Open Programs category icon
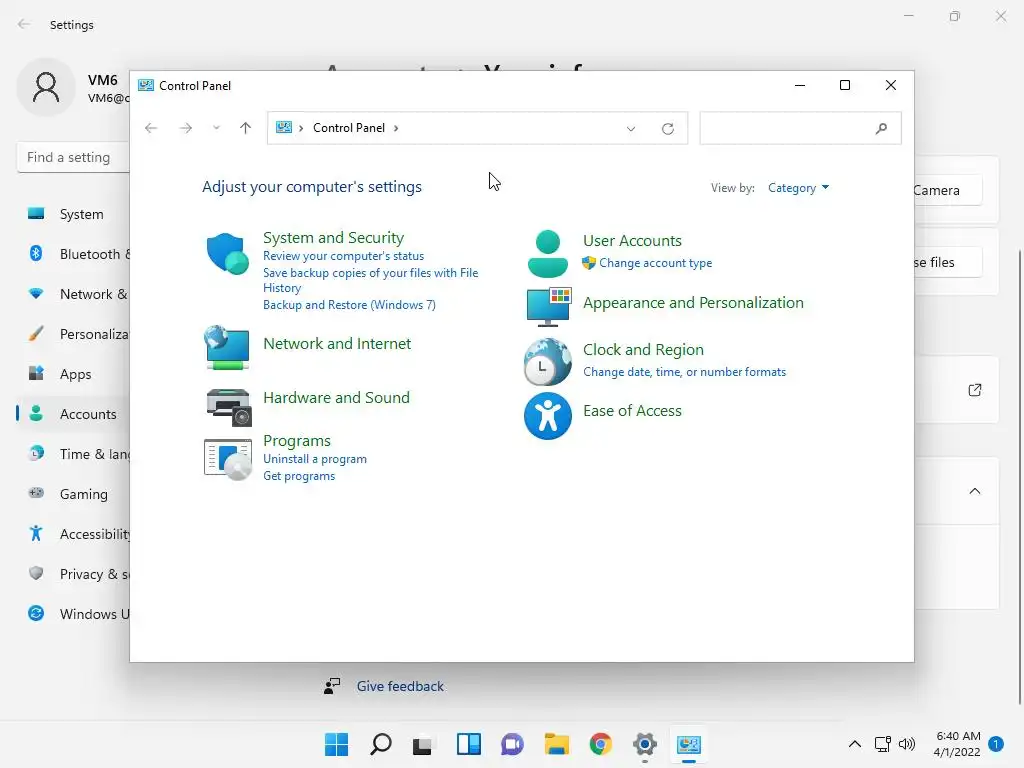 point(228,459)
